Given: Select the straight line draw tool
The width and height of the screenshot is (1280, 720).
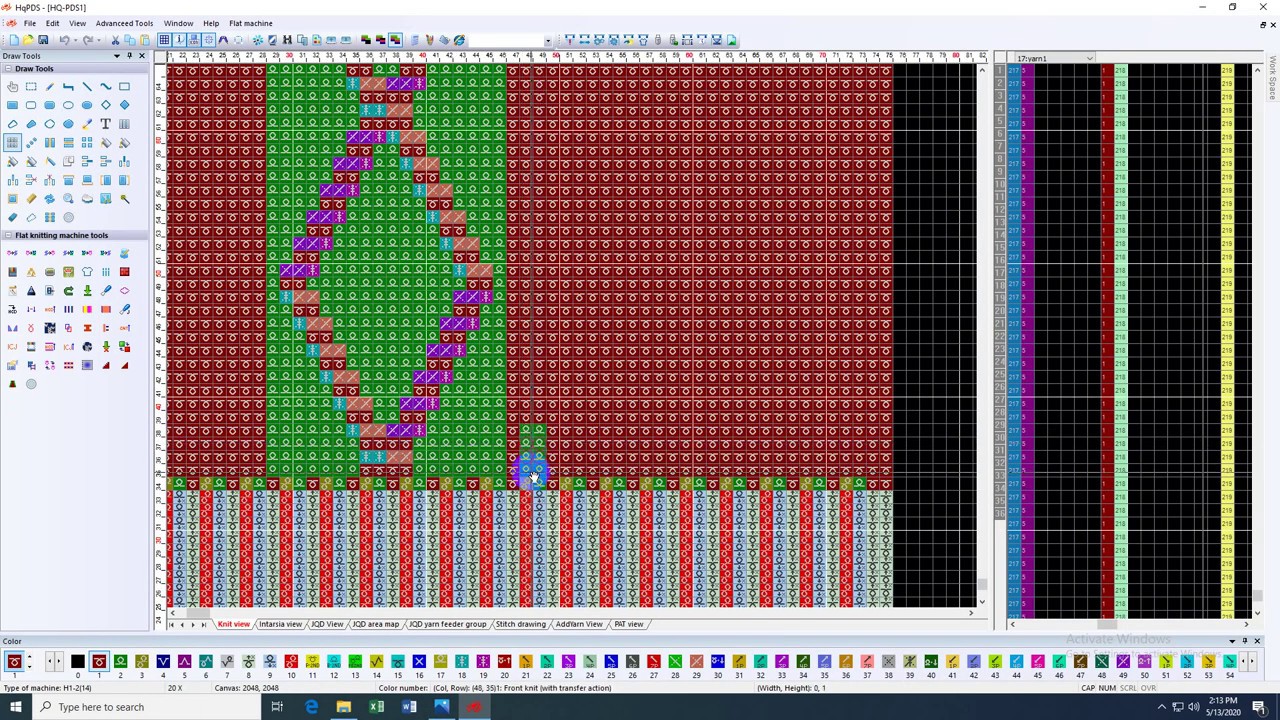Looking at the screenshot, I should coord(87,86).
